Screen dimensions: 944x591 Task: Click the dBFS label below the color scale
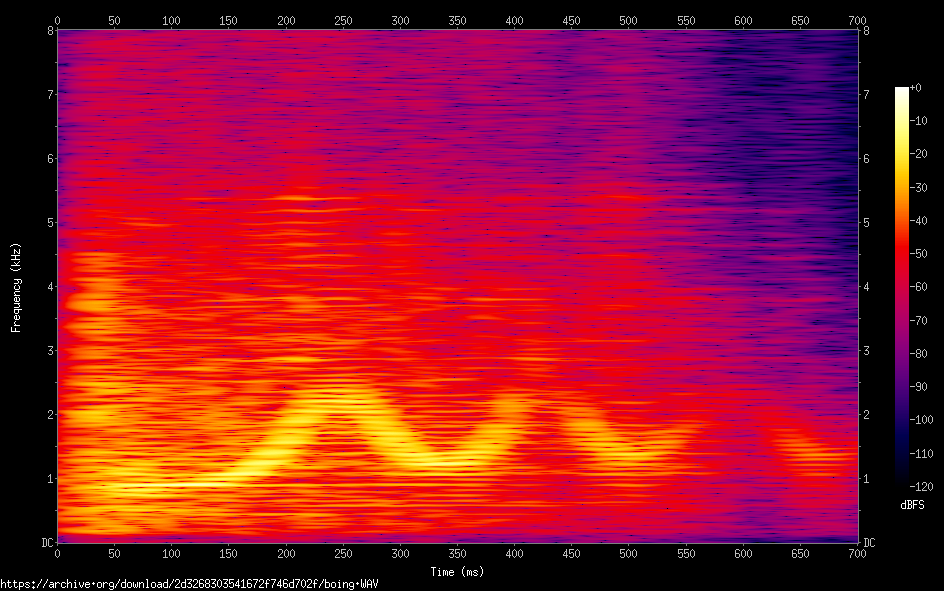click(912, 505)
